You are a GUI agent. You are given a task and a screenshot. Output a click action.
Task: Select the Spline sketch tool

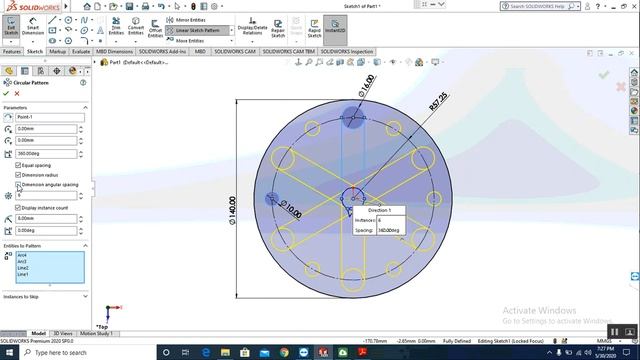click(84, 20)
